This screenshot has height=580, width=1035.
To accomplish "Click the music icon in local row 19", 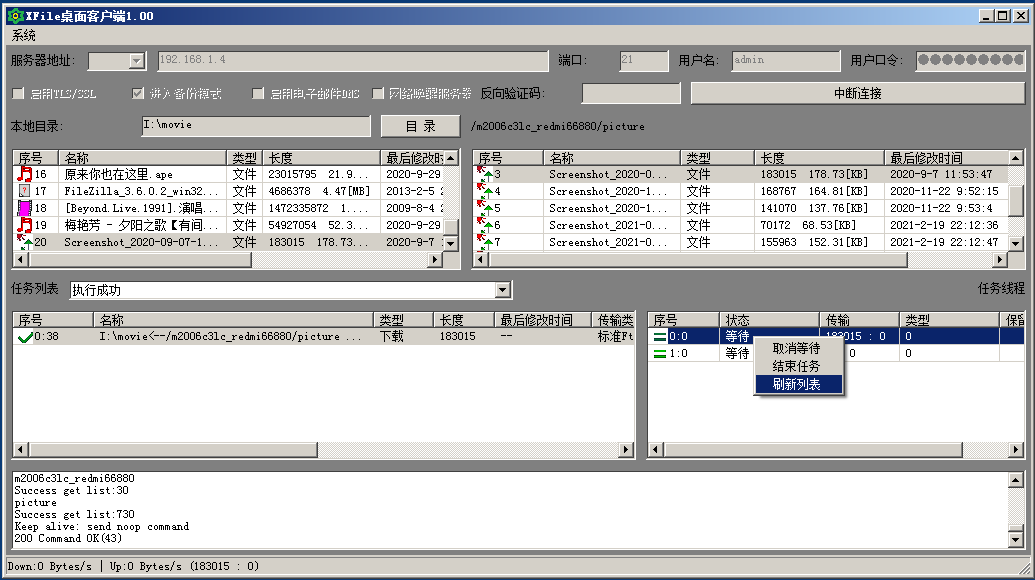I will 25,225.
